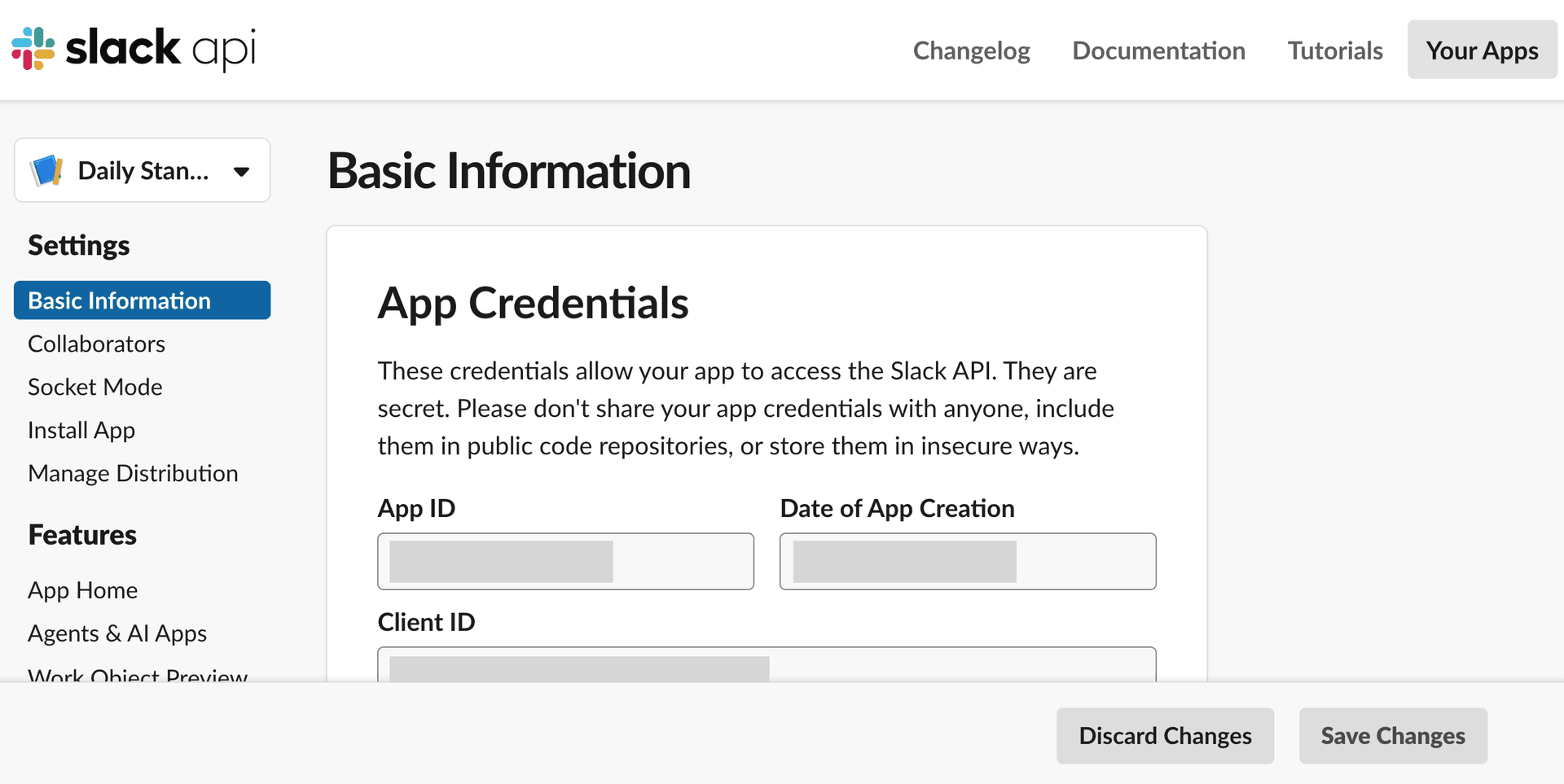The width and height of the screenshot is (1564, 784).
Task: Go to Tutorials
Action: click(1335, 50)
